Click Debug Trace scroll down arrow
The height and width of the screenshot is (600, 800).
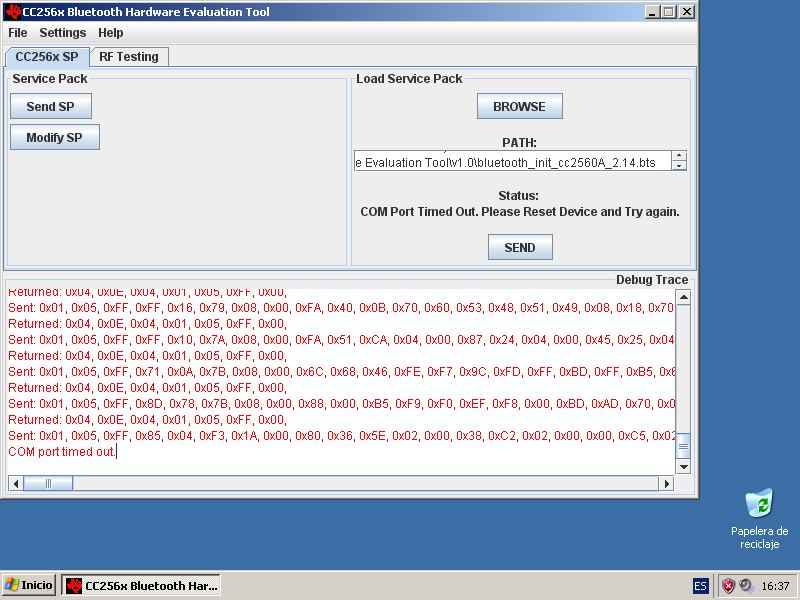click(x=684, y=466)
